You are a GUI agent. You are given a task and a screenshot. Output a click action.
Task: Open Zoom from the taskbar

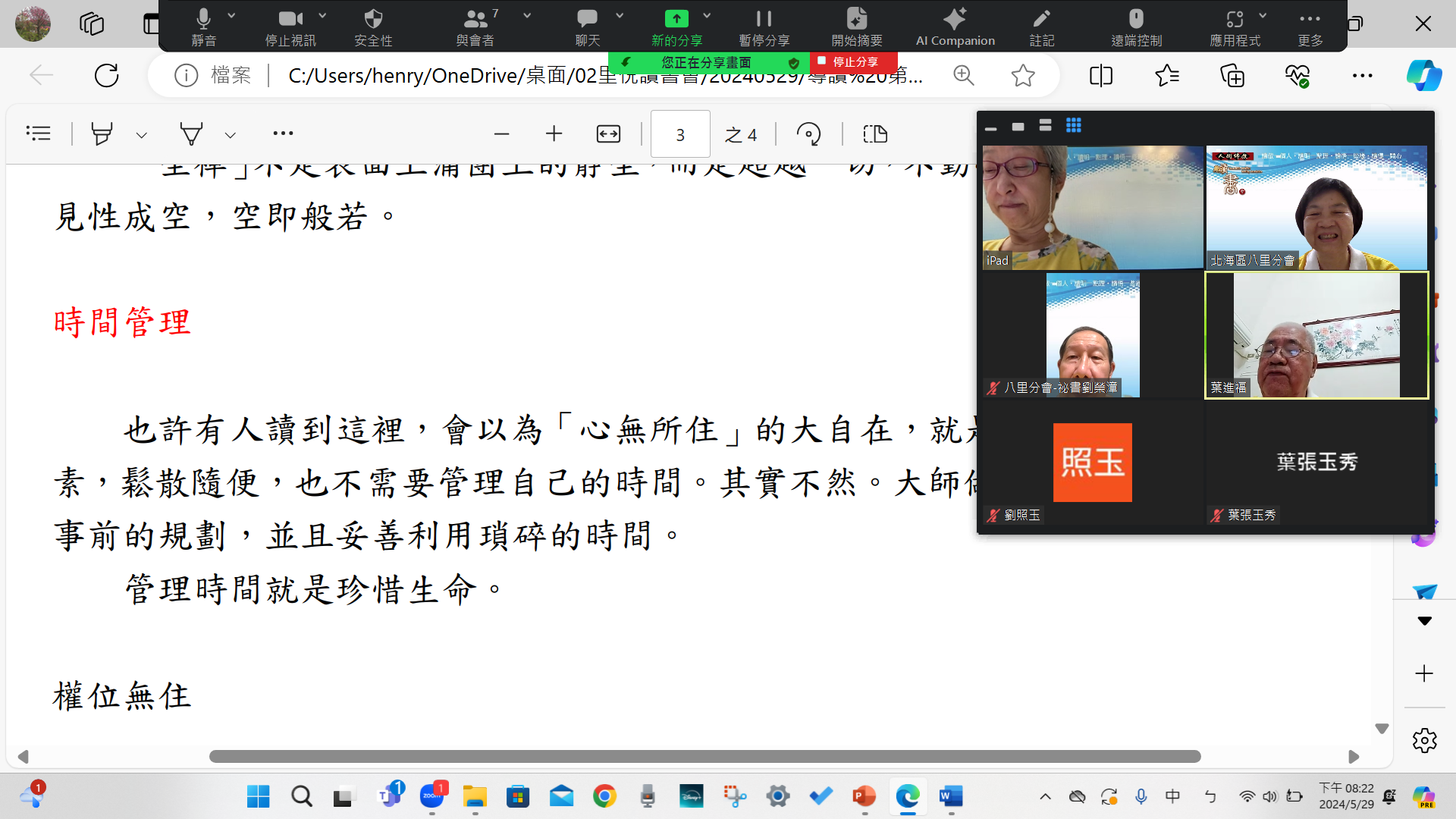pos(432,796)
